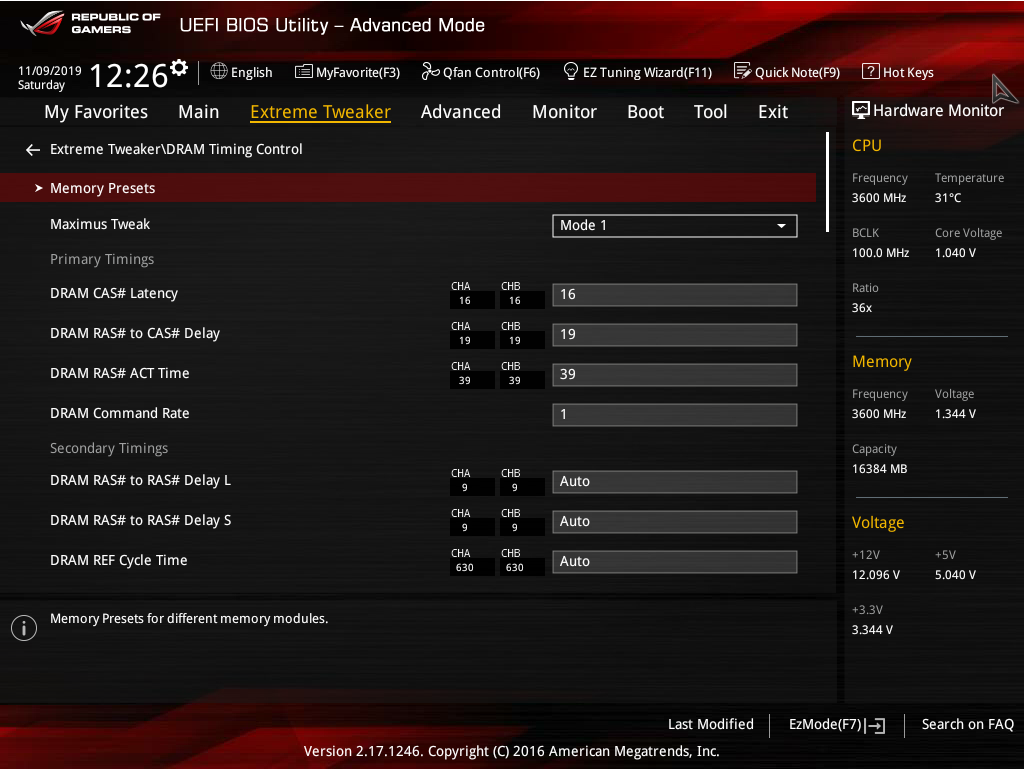This screenshot has height=771, width=1024.
Task: Click the back arrow beside DRAM Timing Control
Action: click(33, 150)
